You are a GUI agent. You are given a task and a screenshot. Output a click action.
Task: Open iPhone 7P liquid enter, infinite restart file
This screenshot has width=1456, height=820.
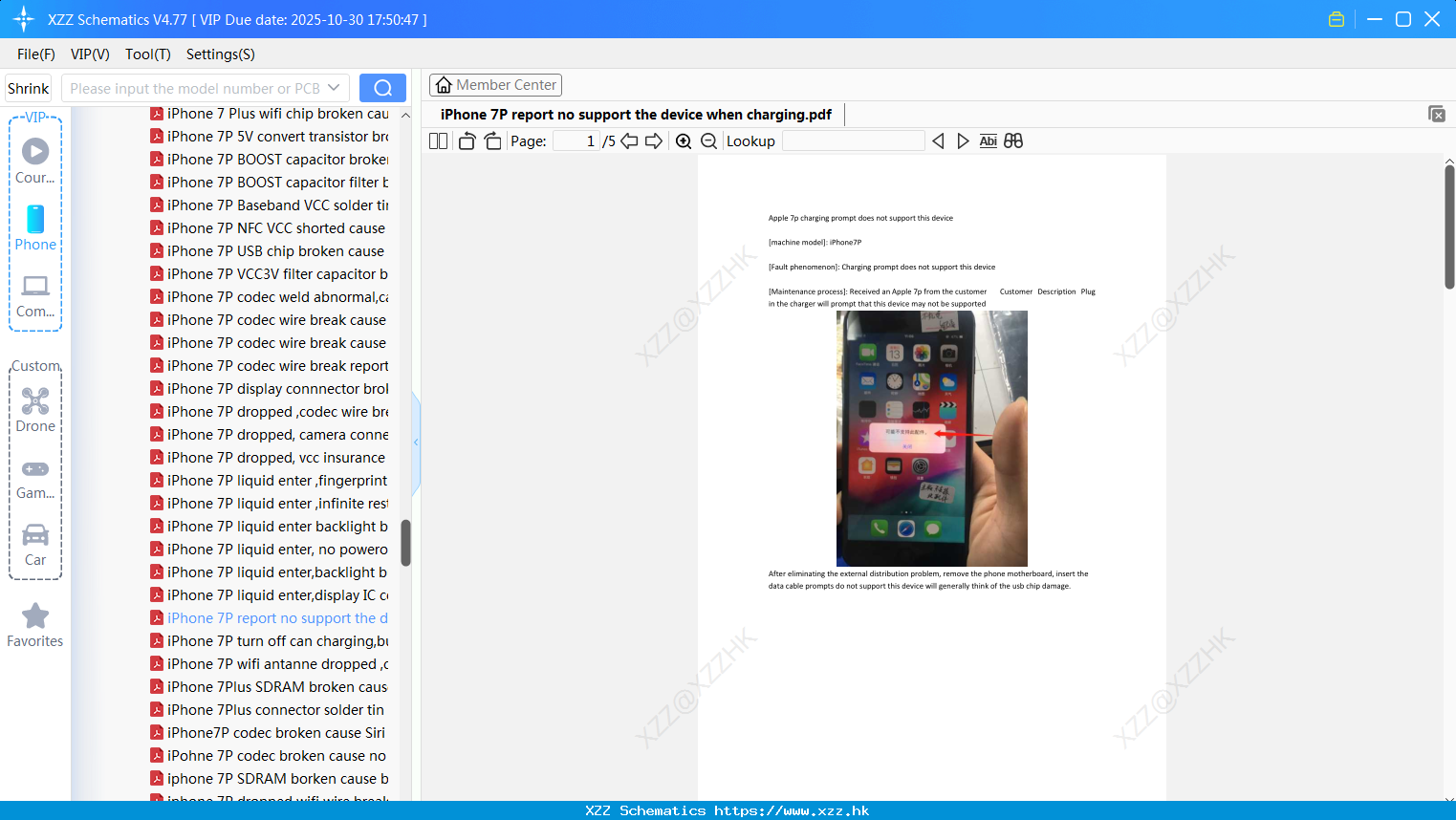click(x=270, y=504)
